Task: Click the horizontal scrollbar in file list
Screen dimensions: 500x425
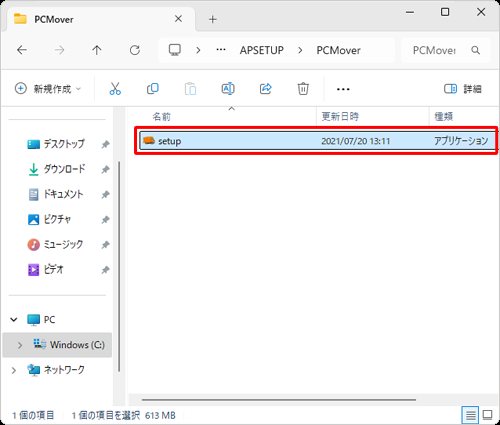Action: coord(279,400)
